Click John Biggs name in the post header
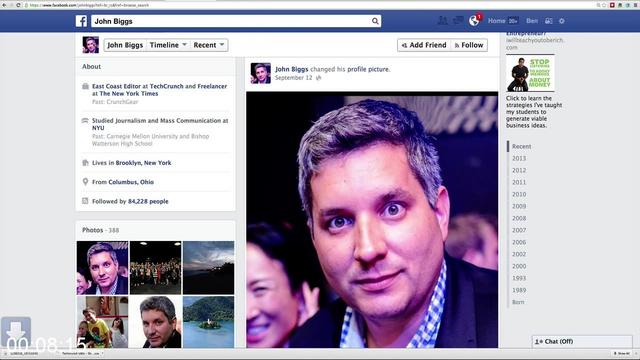Image resolution: width=640 pixels, height=360 pixels. point(291,69)
